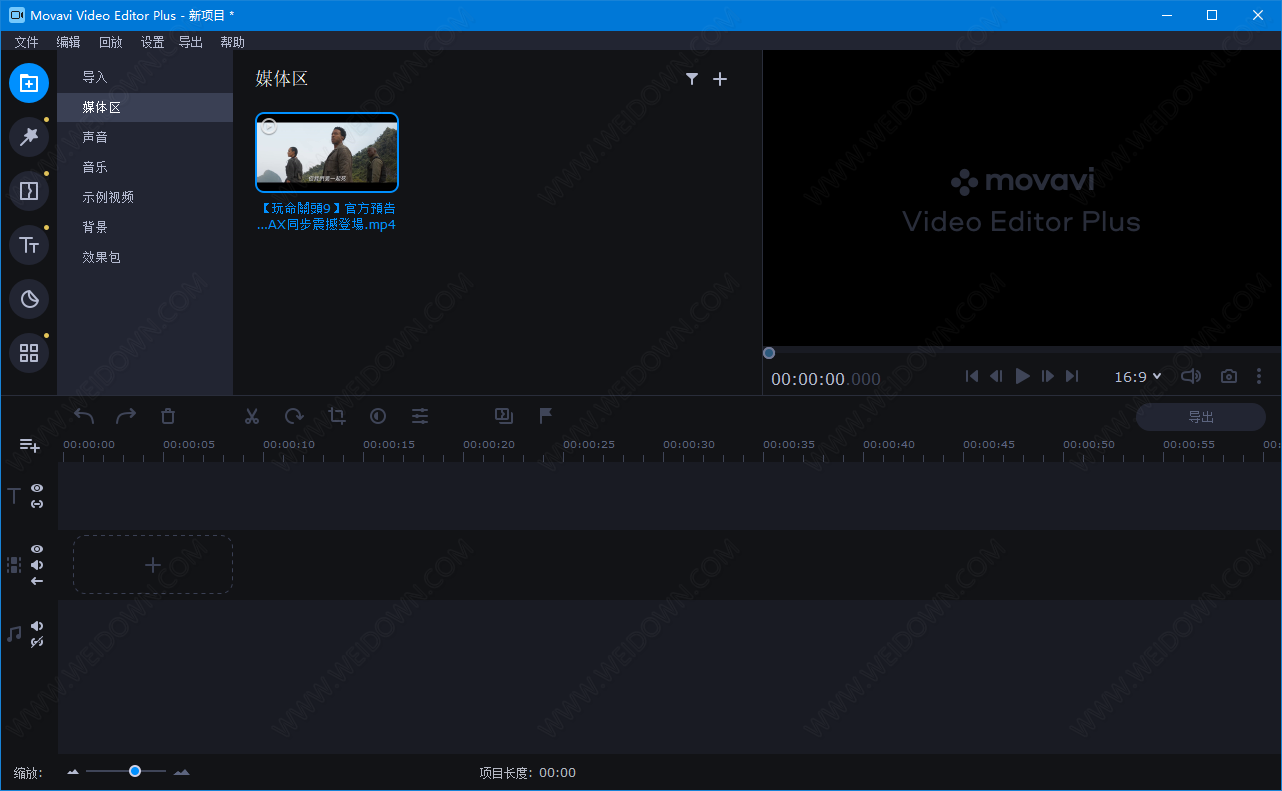
Task: Click the preview playback position handle
Action: [x=768, y=352]
